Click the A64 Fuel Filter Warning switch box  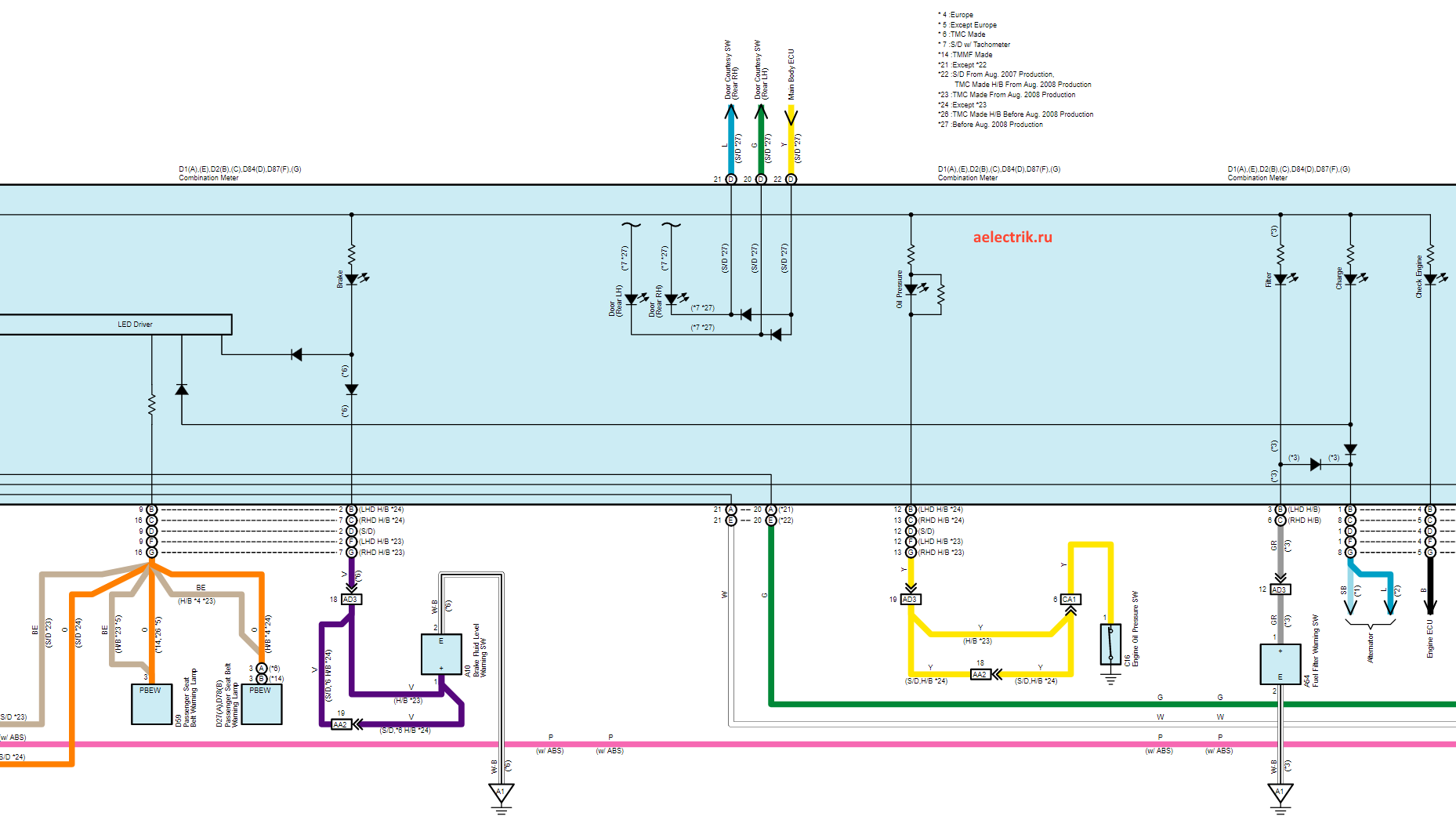[x=1280, y=664]
